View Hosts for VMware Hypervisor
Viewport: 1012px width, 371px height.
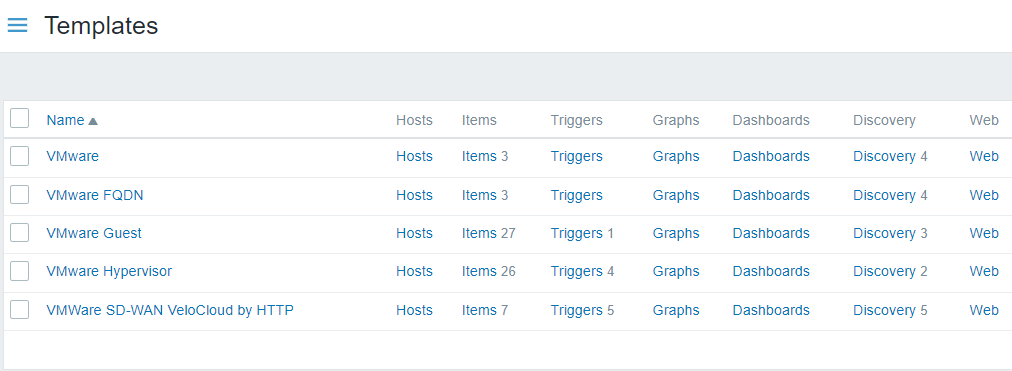coord(414,271)
